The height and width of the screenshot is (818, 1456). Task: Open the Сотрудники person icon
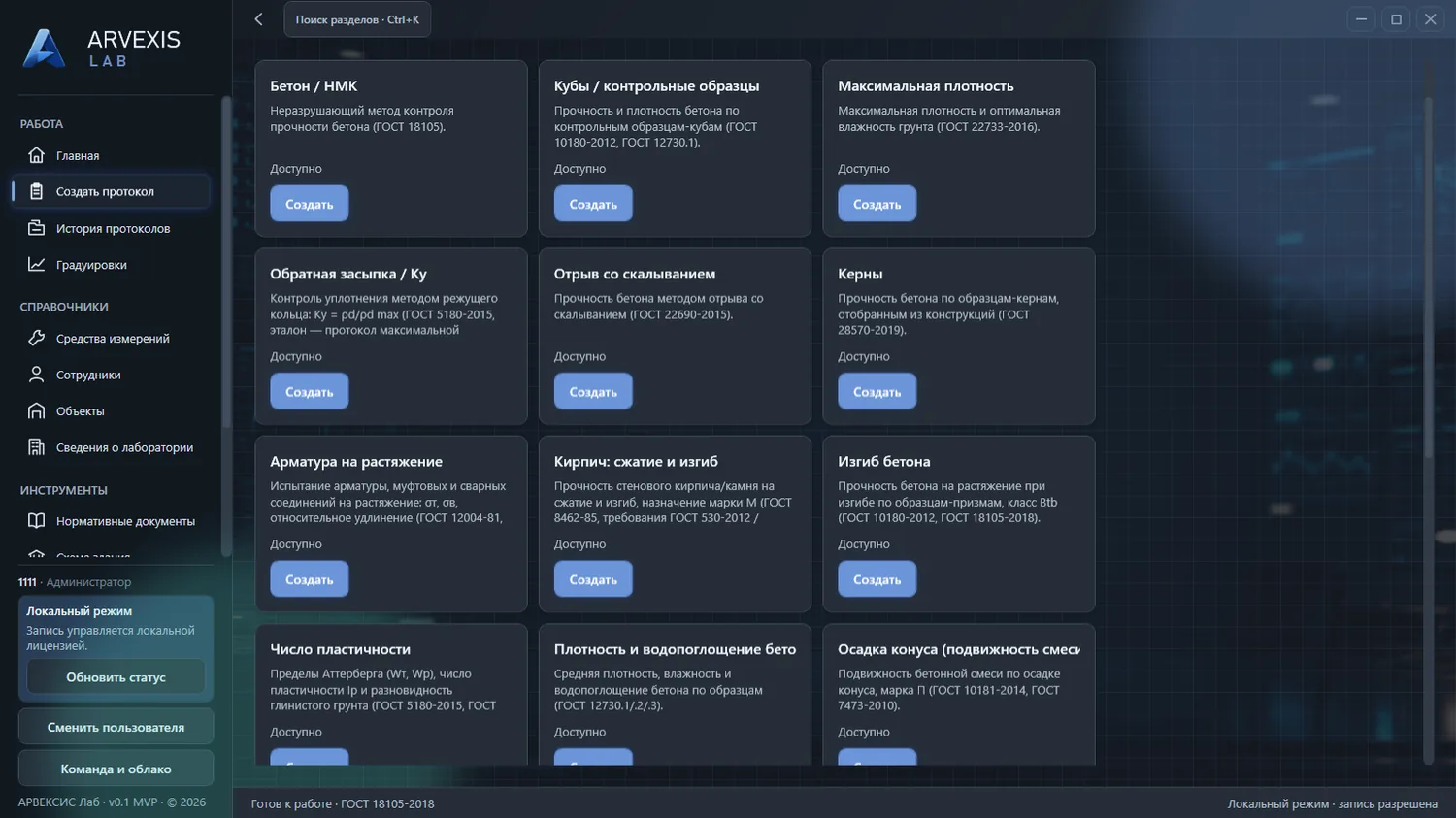point(37,375)
